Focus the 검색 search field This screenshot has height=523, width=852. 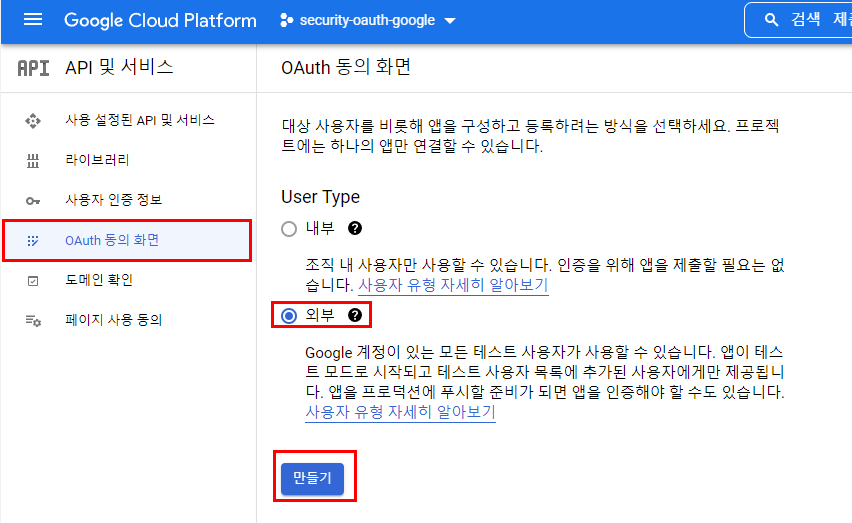pyautogui.click(x=798, y=20)
